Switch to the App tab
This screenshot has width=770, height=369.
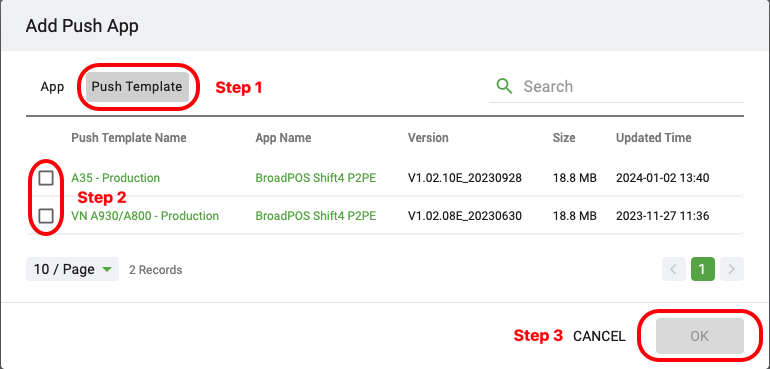tap(52, 87)
